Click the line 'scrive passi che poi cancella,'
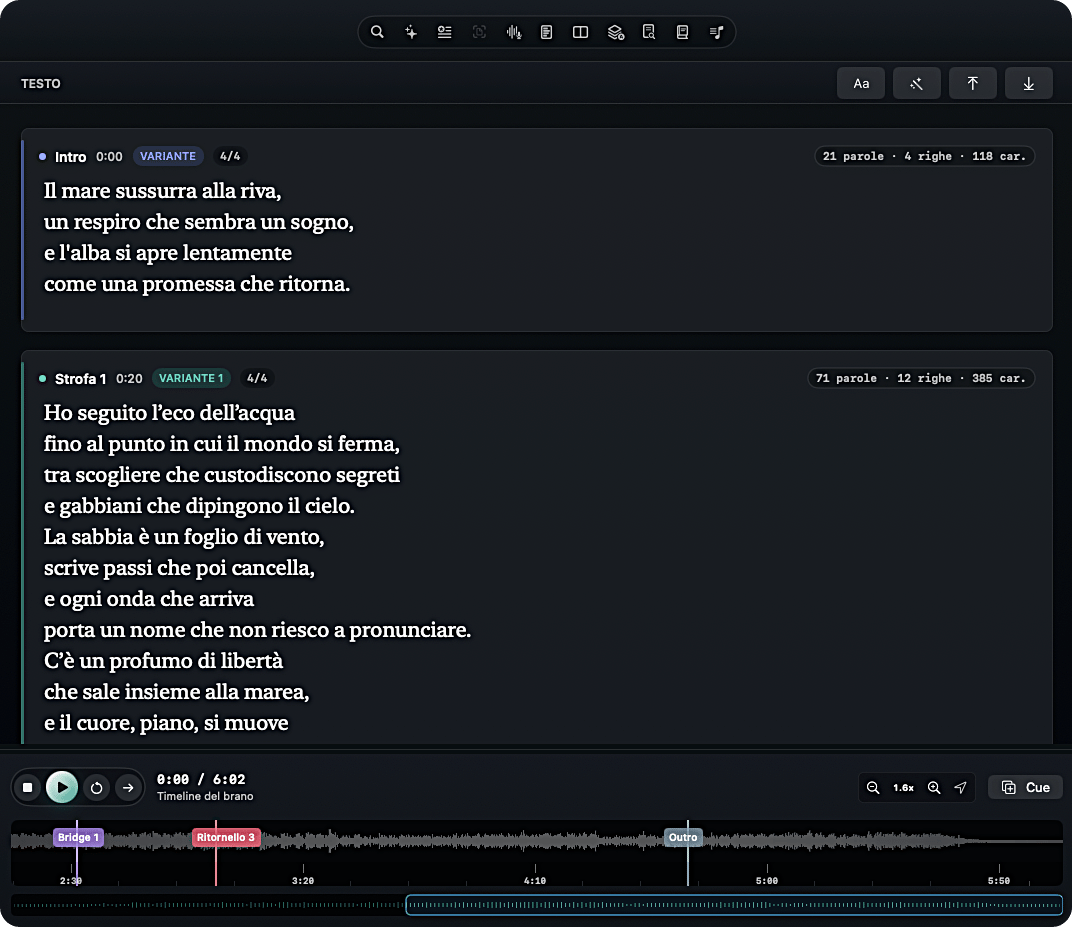The width and height of the screenshot is (1083, 927). click(179, 568)
